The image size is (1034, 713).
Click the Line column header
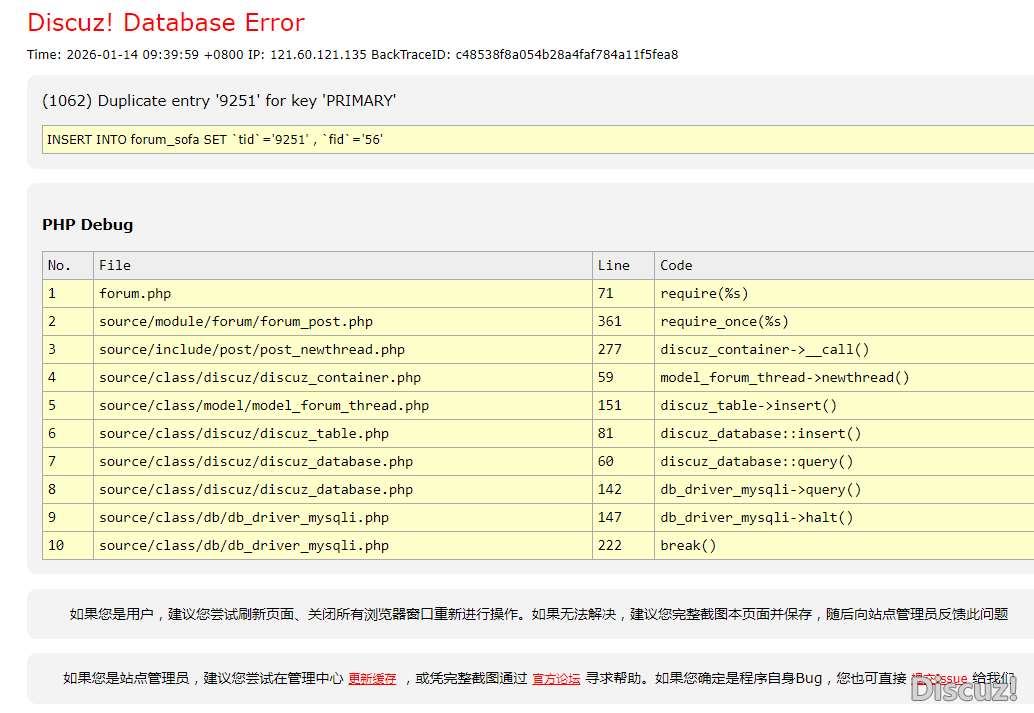point(613,266)
